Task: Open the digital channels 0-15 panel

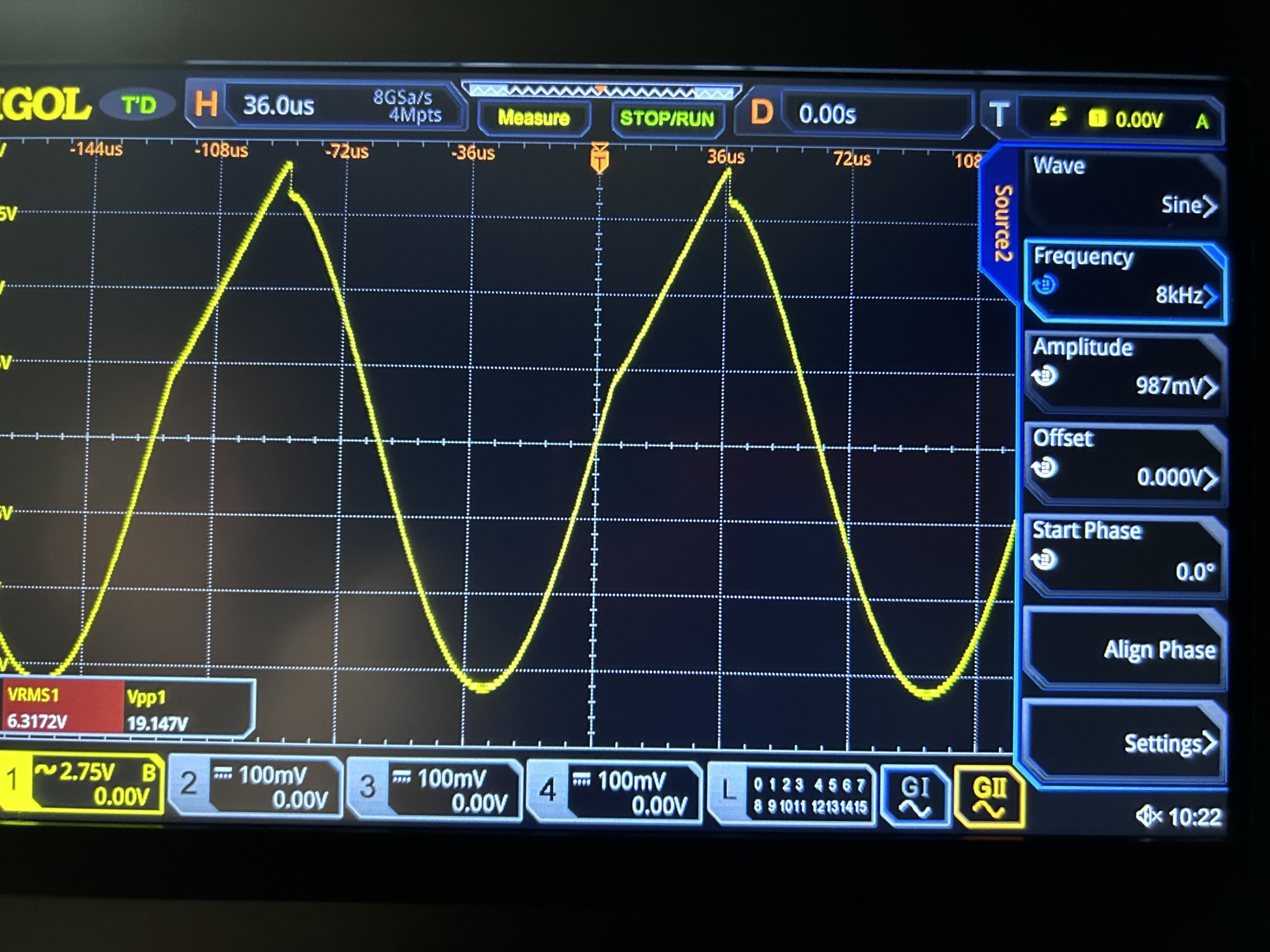Action: [810, 796]
